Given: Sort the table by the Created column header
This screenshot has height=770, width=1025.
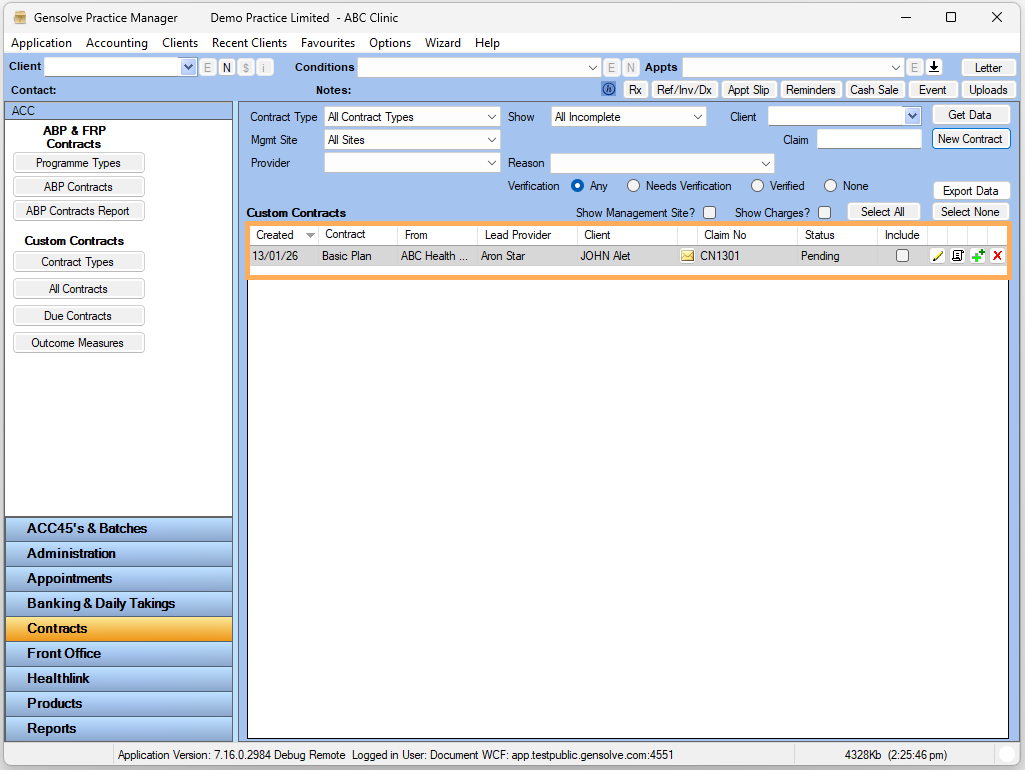Looking at the screenshot, I should (x=275, y=235).
